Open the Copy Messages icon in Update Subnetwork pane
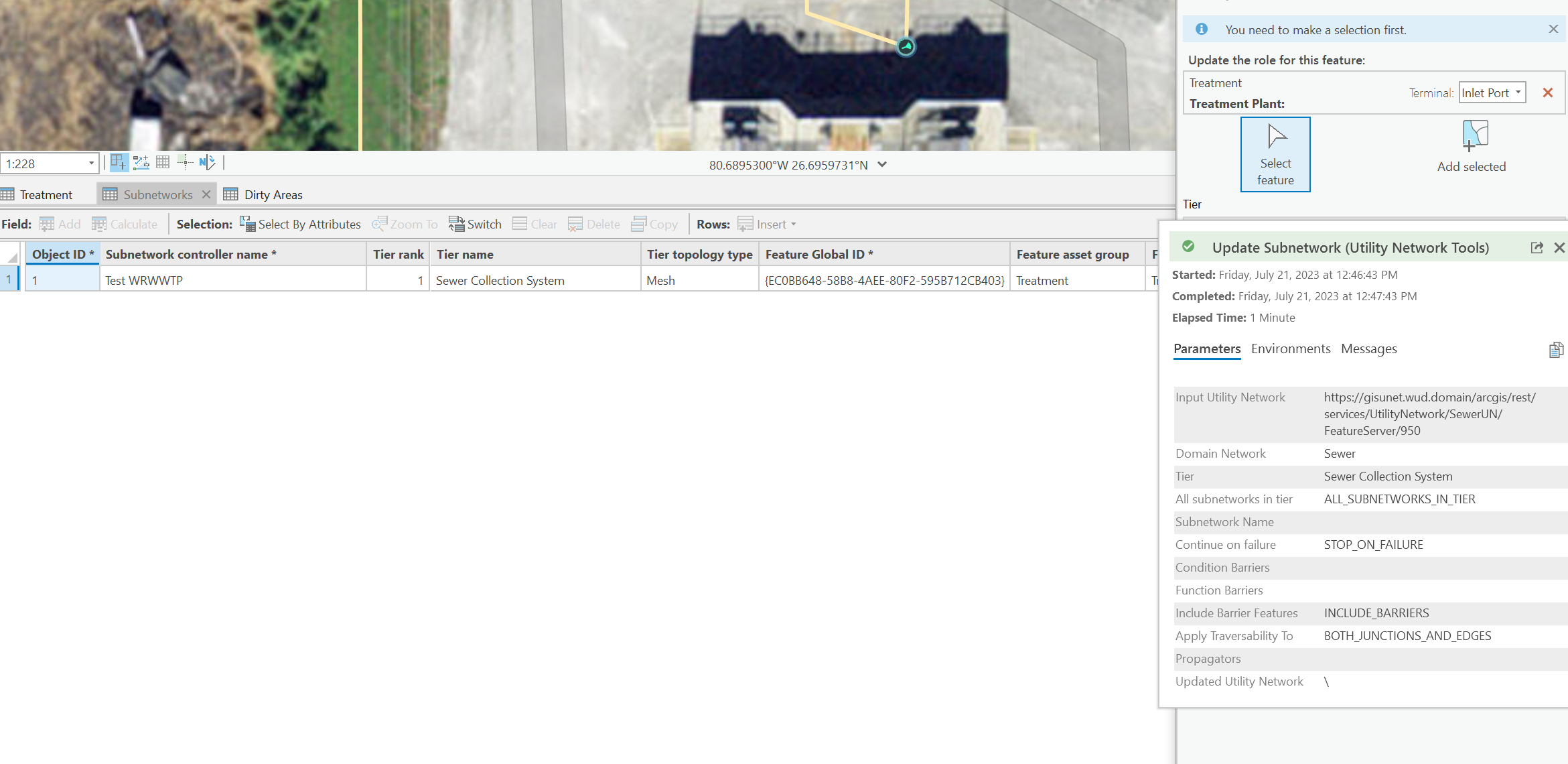 pyautogui.click(x=1556, y=349)
